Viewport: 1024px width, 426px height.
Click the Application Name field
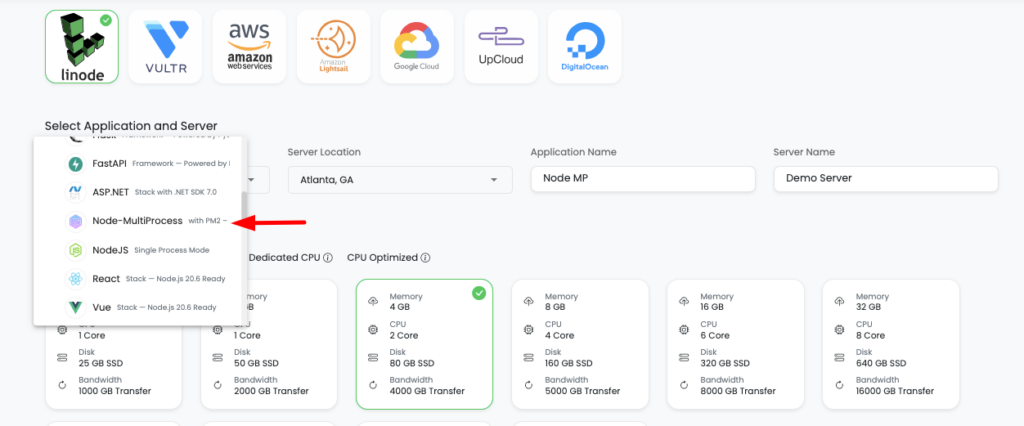[643, 179]
